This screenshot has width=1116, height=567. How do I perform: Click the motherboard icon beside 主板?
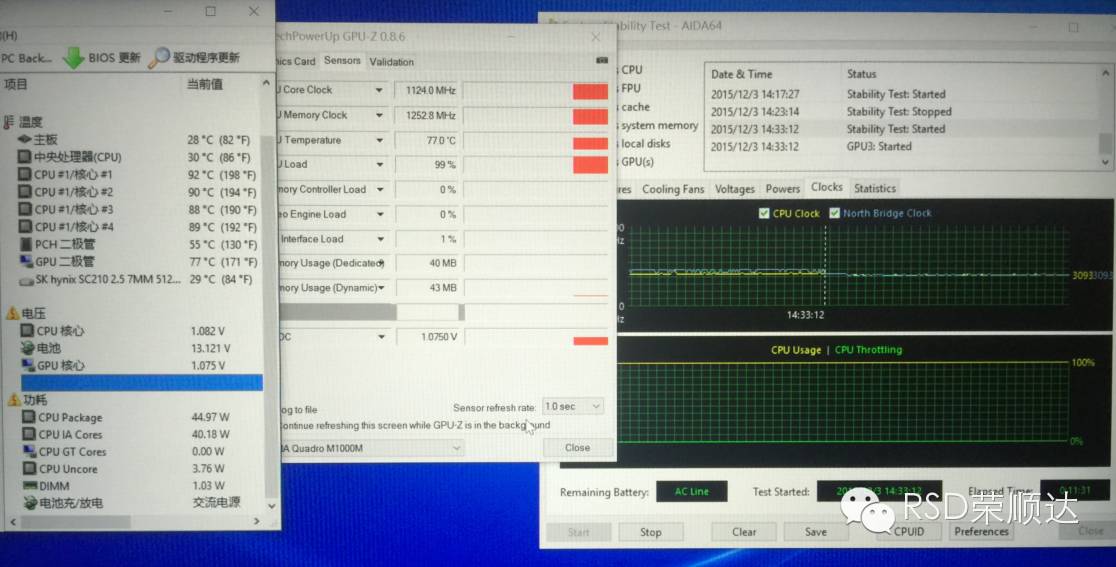pyautogui.click(x=25, y=139)
